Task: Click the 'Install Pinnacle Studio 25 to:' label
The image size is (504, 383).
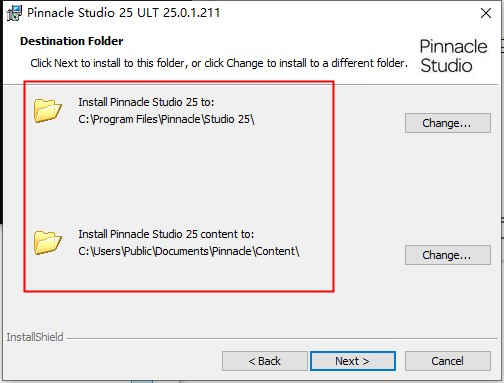Action: click(146, 102)
